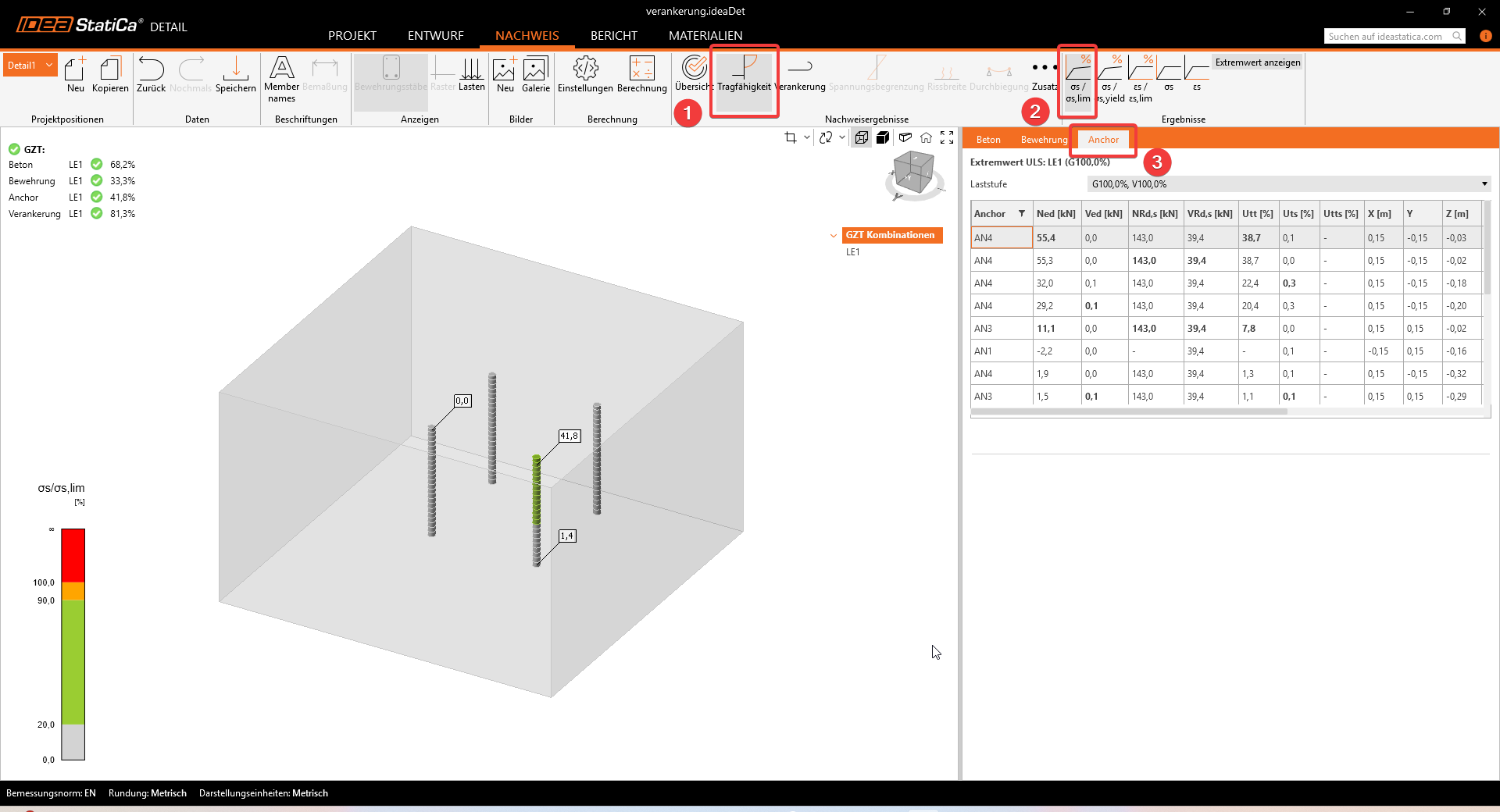Expand the Detail1 project item dropdown
The height and width of the screenshot is (812, 1500).
49,66
